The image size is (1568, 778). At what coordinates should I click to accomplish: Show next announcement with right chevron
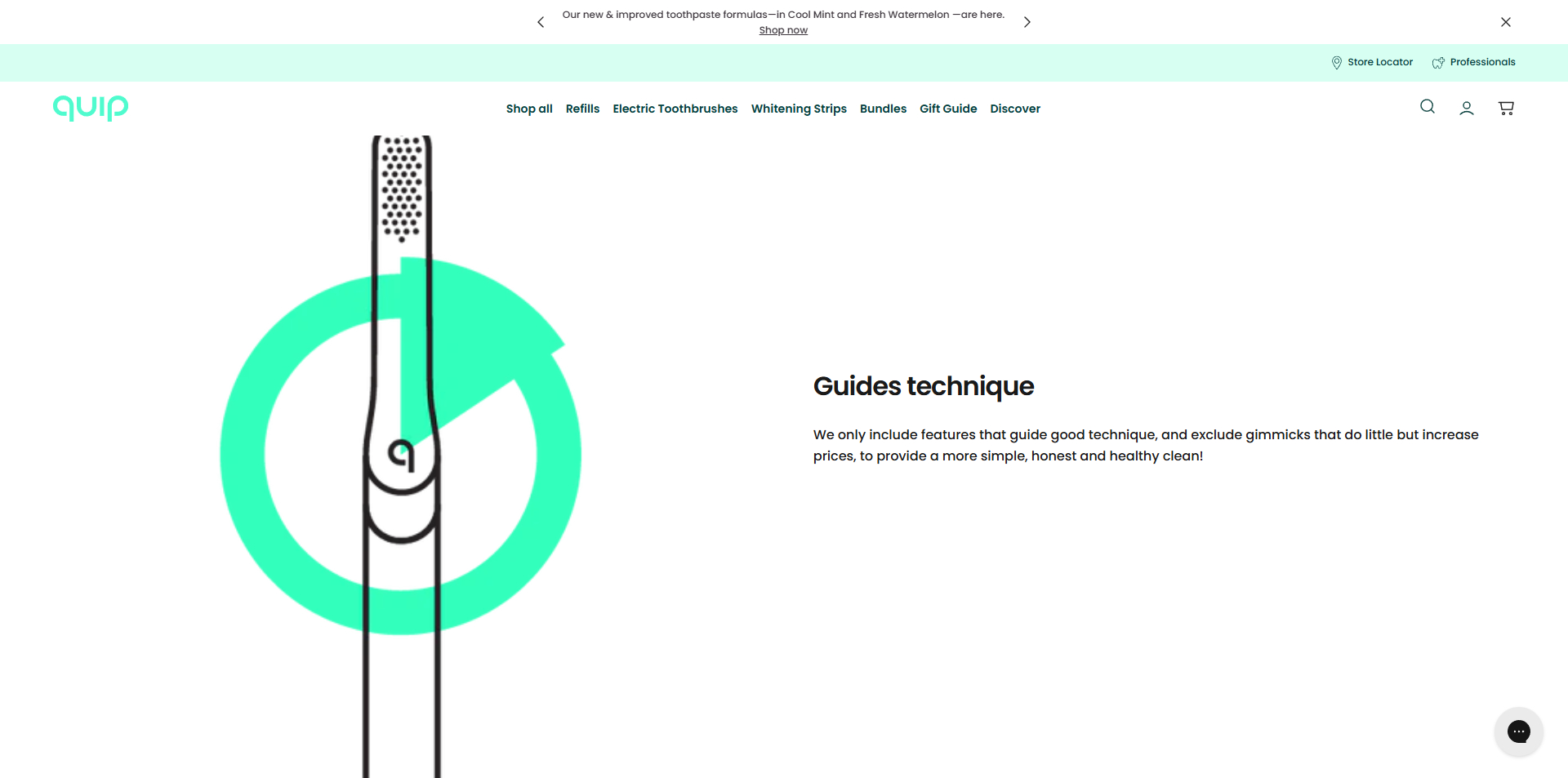click(1027, 22)
